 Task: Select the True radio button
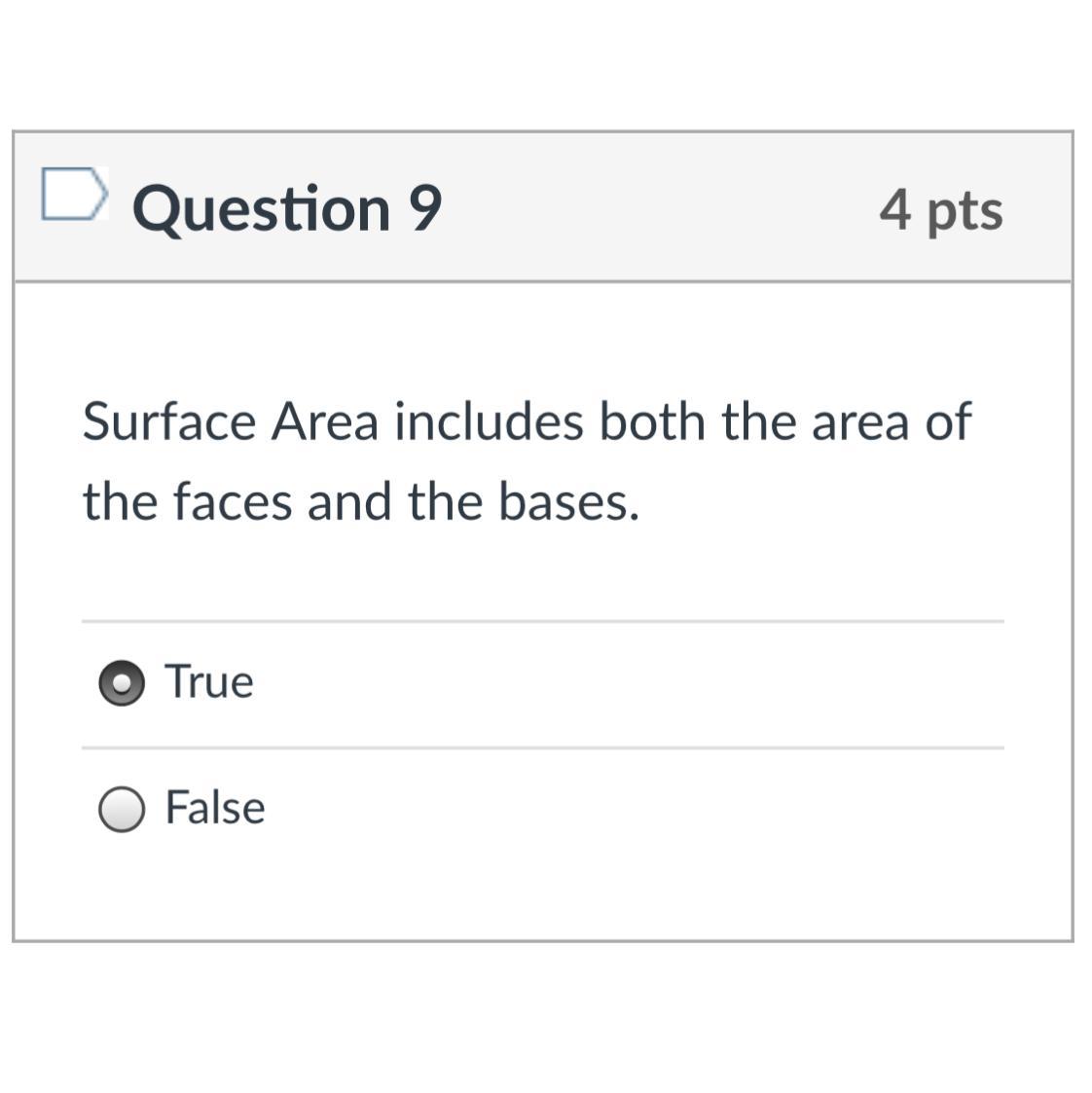coord(122,683)
